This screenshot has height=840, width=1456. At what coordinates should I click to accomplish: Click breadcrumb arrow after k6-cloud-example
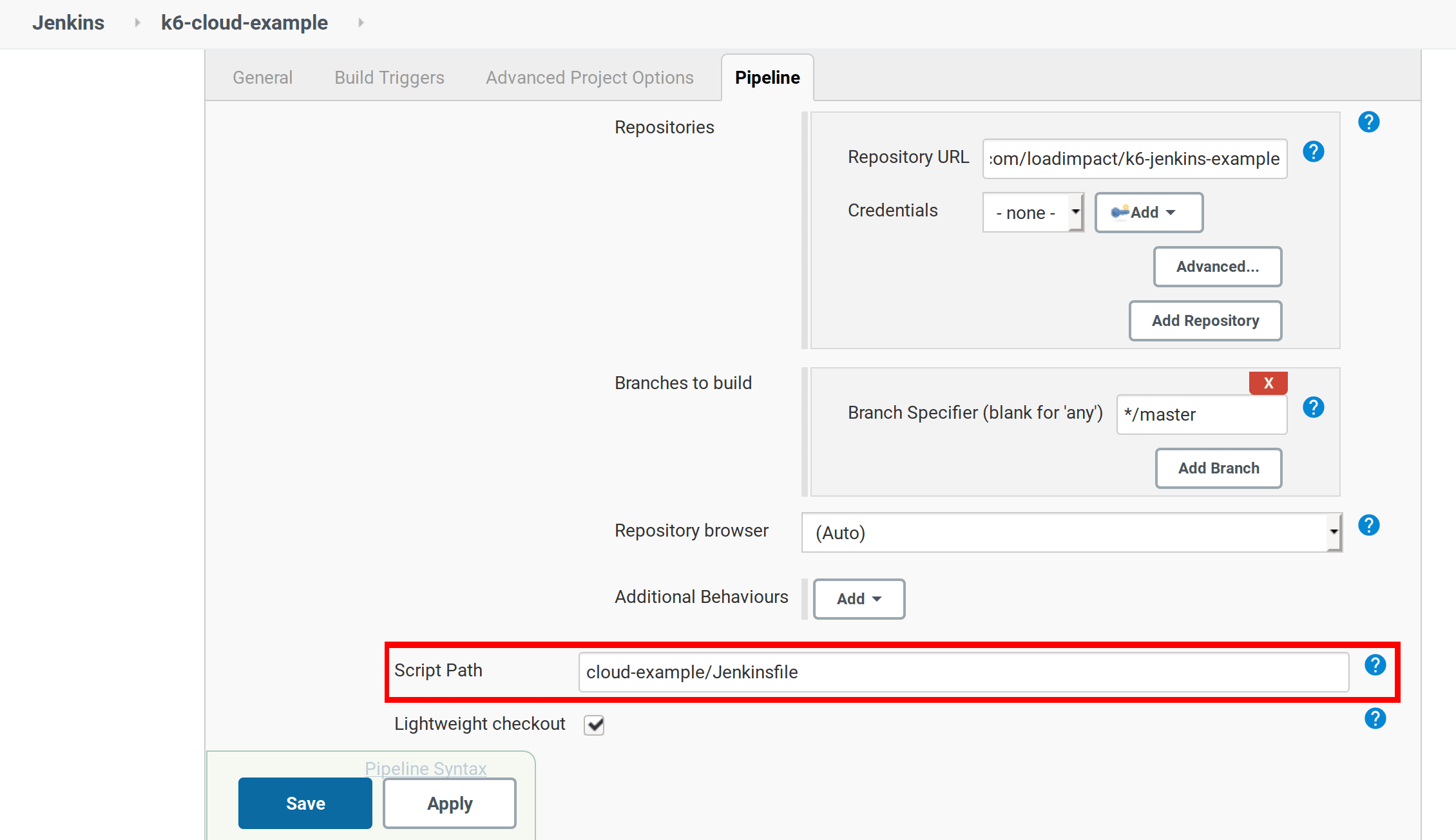[360, 22]
